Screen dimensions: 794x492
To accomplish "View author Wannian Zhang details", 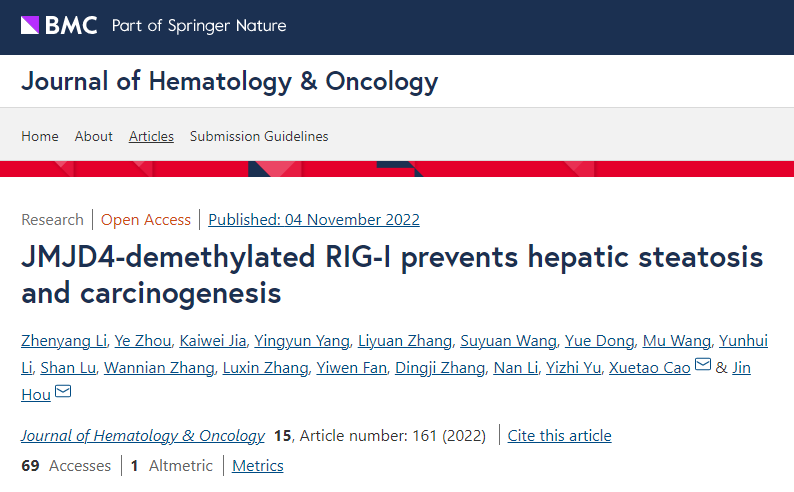I will [x=159, y=367].
